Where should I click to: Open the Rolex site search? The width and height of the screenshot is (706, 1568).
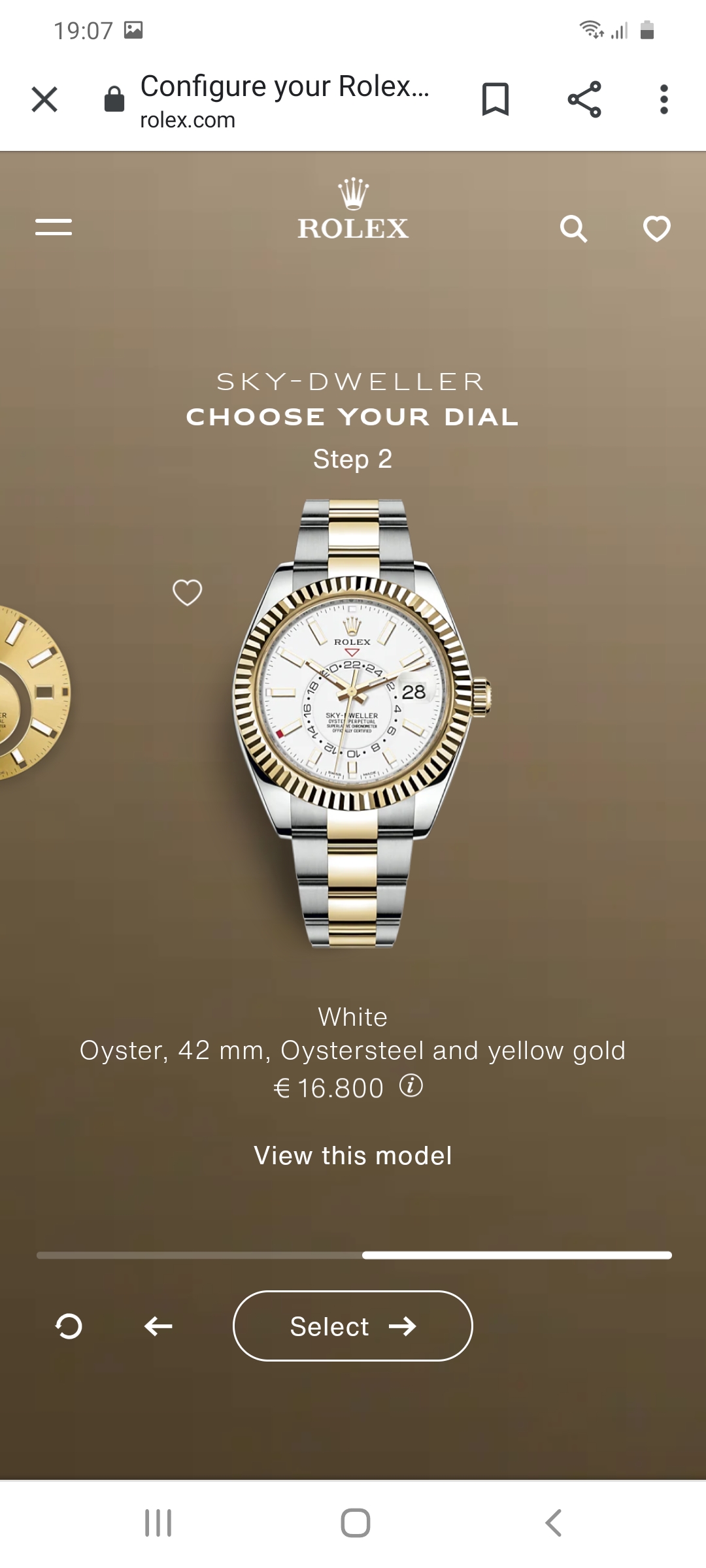(573, 229)
